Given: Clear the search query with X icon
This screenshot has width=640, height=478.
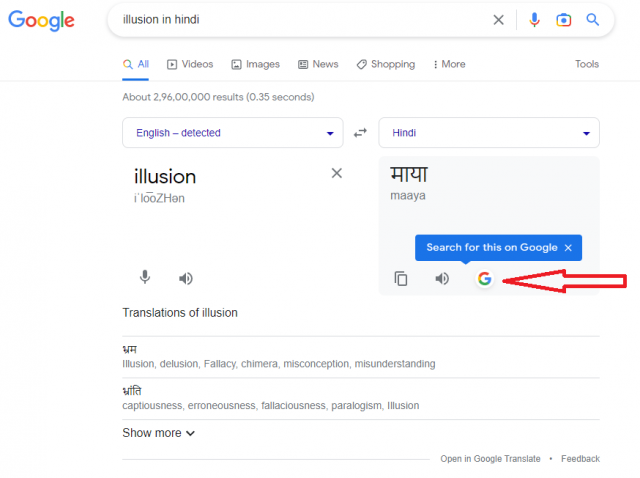Looking at the screenshot, I should pyautogui.click(x=498, y=20).
